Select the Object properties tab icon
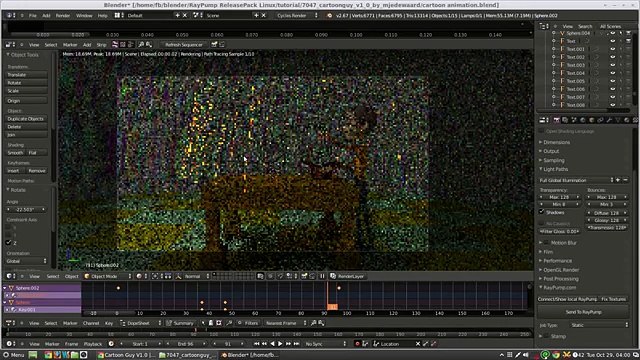Image resolution: width=640 pixels, height=360 pixels. point(591,120)
